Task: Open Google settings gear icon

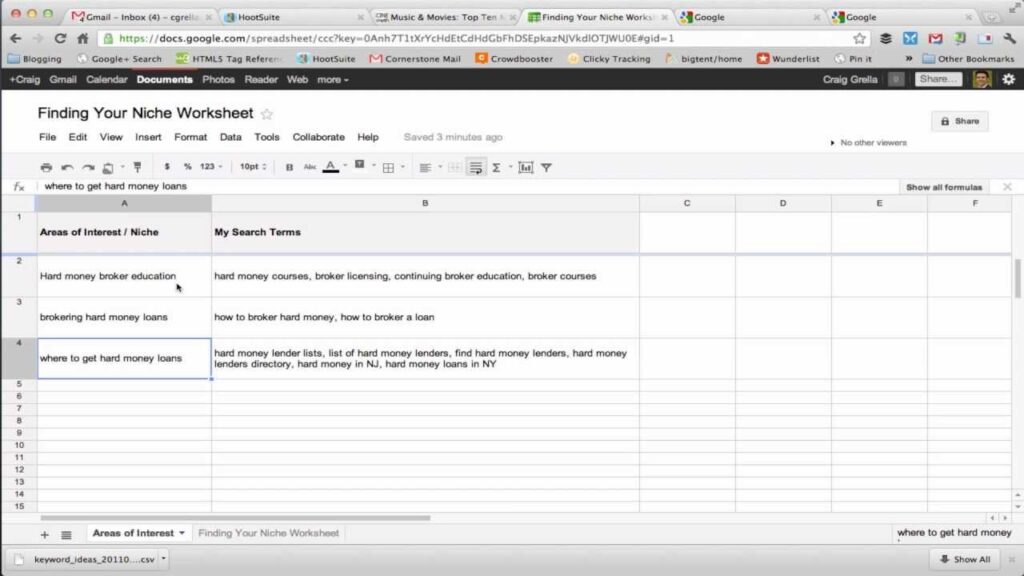Action: pyautogui.click(x=1008, y=80)
